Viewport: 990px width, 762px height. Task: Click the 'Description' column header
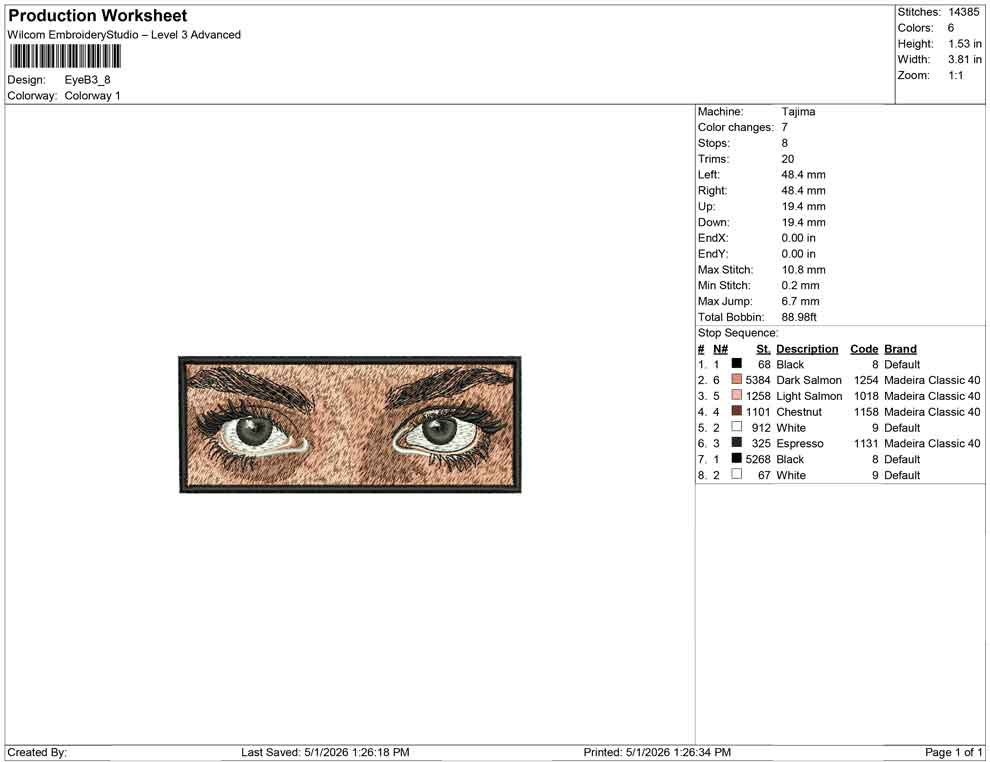pos(807,349)
